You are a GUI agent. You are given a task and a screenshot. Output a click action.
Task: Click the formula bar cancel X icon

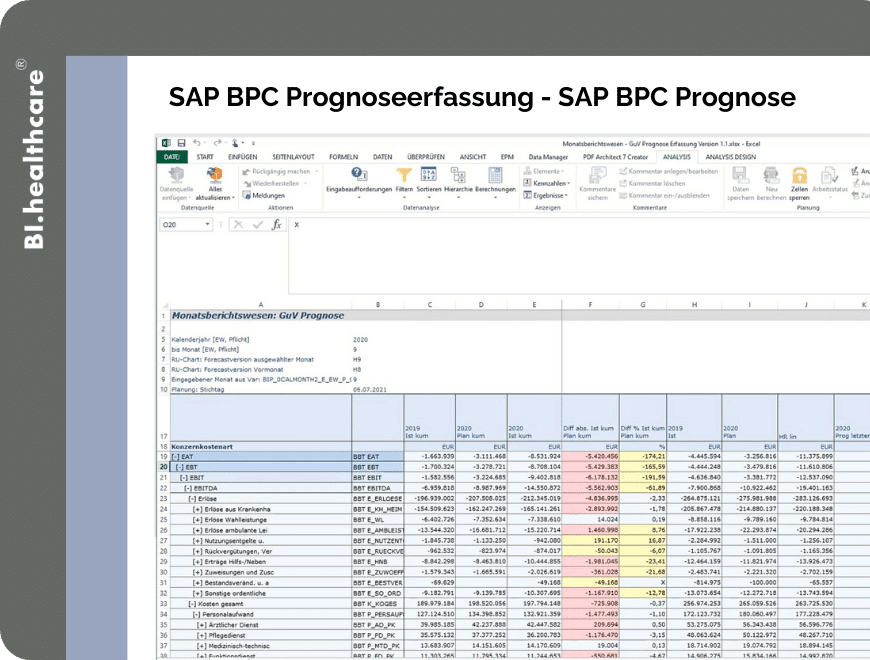pos(238,225)
